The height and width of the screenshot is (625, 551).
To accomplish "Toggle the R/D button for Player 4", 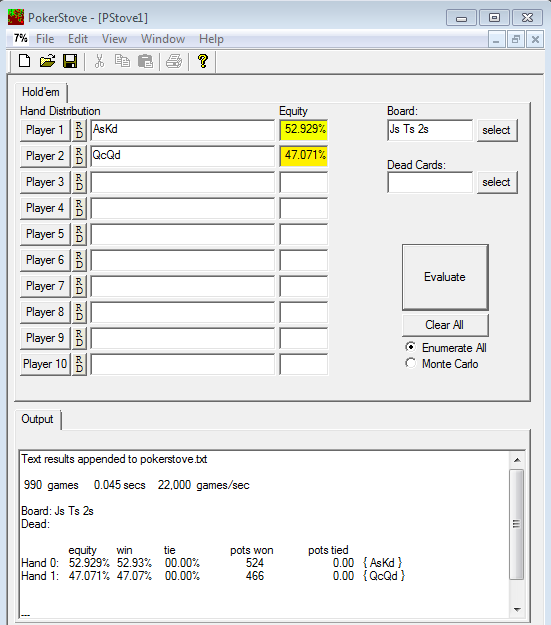I will [x=79, y=208].
